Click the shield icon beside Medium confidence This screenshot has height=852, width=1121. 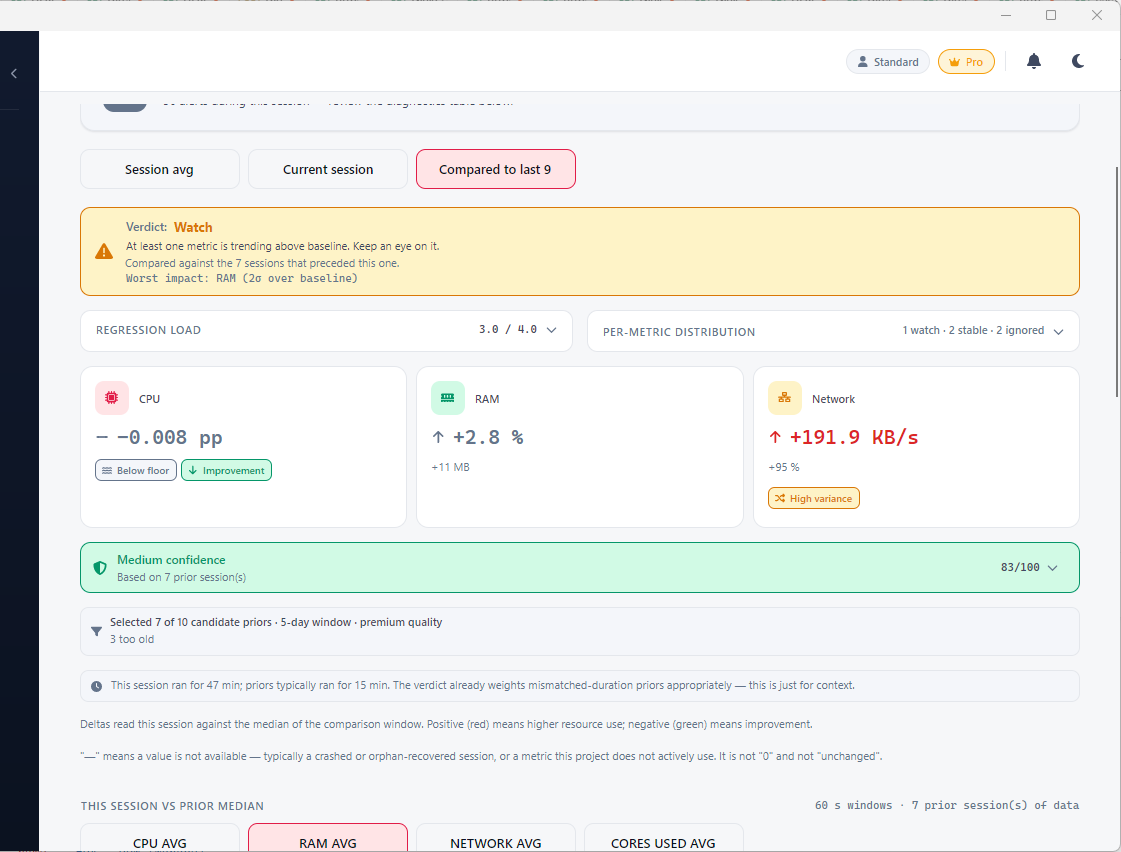pos(100,568)
